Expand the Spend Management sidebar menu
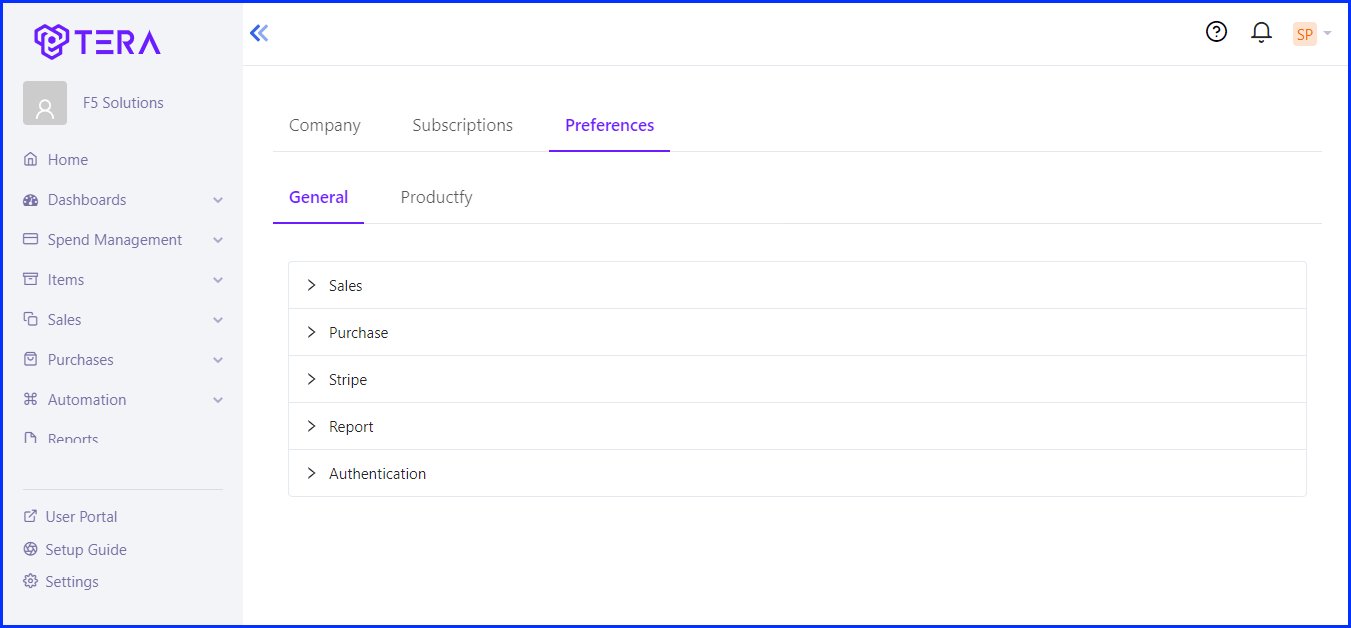 pyautogui.click(x=123, y=240)
